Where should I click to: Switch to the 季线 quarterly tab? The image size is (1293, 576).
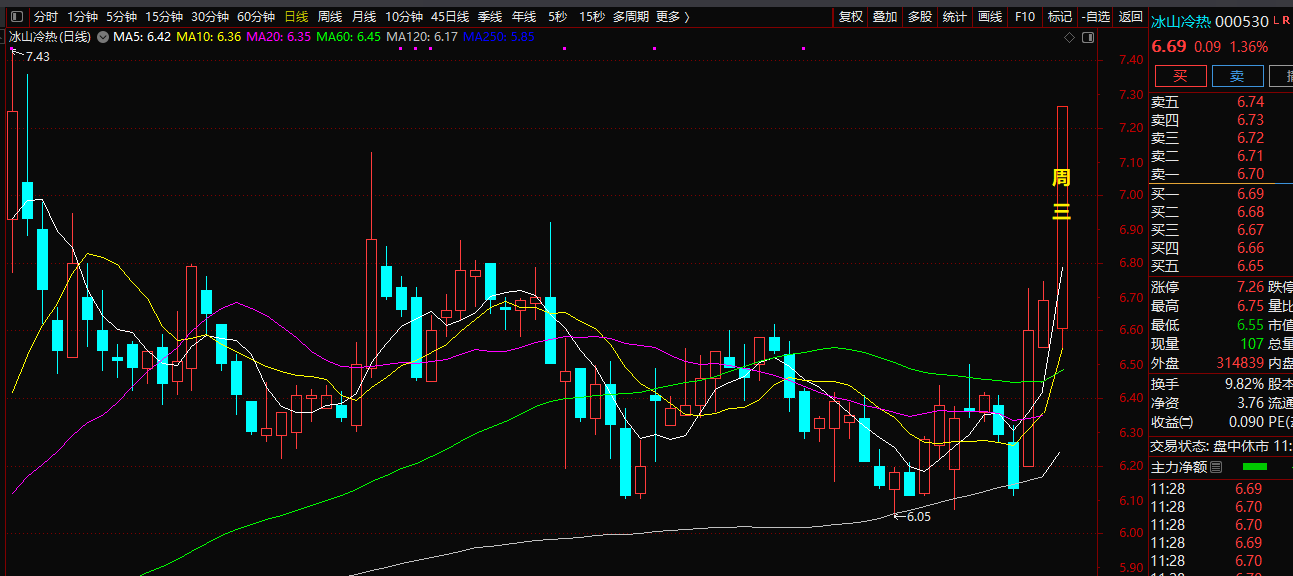[490, 16]
